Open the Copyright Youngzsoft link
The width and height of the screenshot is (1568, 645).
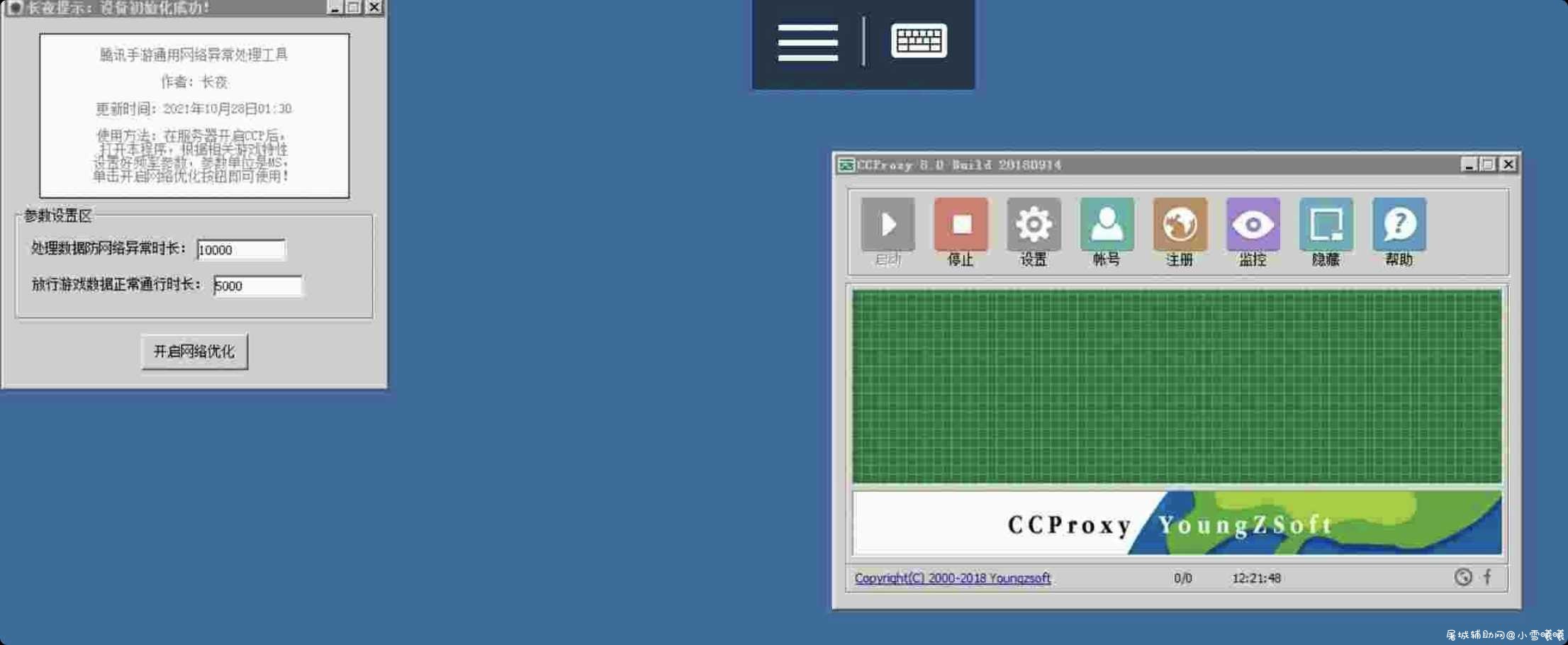pyautogui.click(x=952, y=578)
